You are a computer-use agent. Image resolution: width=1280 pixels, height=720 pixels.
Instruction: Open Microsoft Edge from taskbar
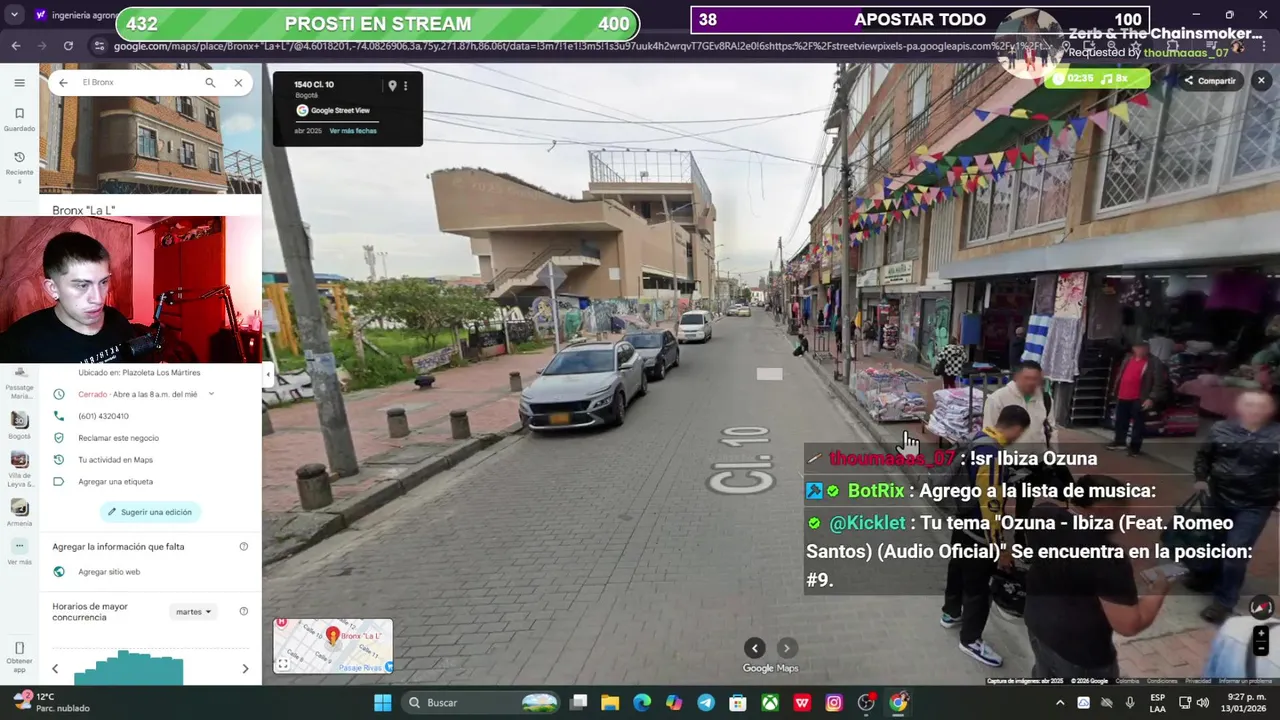click(x=642, y=703)
